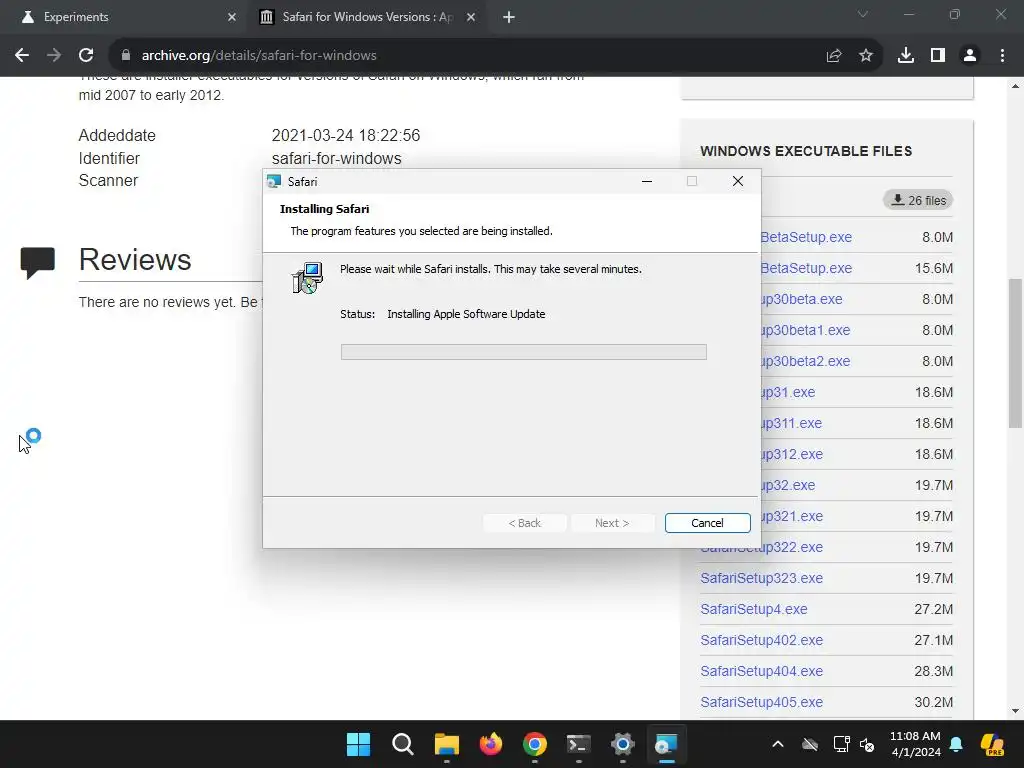Screen dimensions: 1024x768
Task: Go back to the previous page in Chrome
Action: click(x=22, y=56)
